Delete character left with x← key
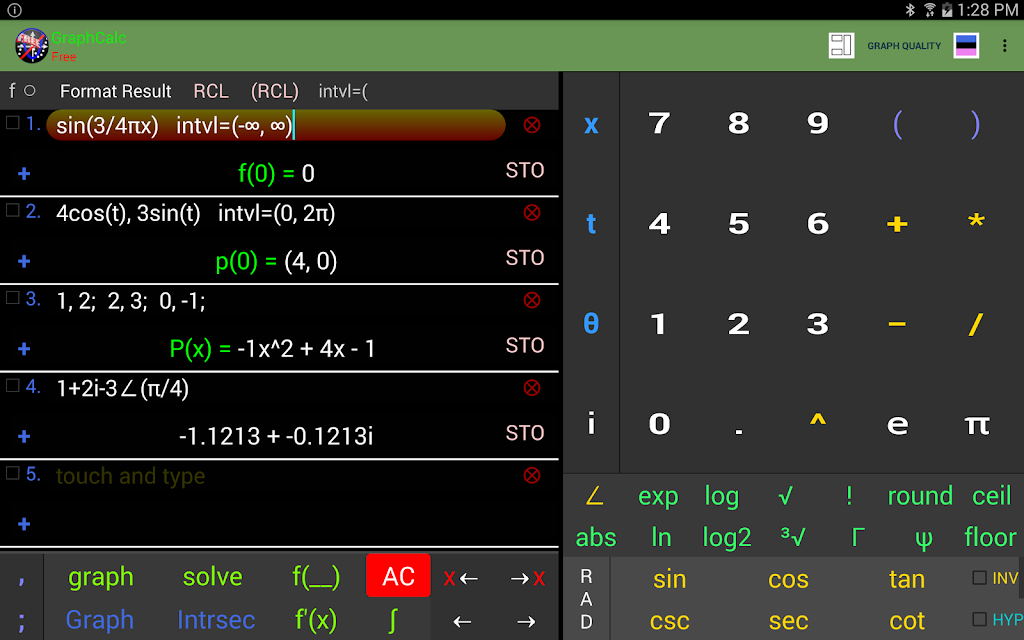The image size is (1024, 640). 460,578
